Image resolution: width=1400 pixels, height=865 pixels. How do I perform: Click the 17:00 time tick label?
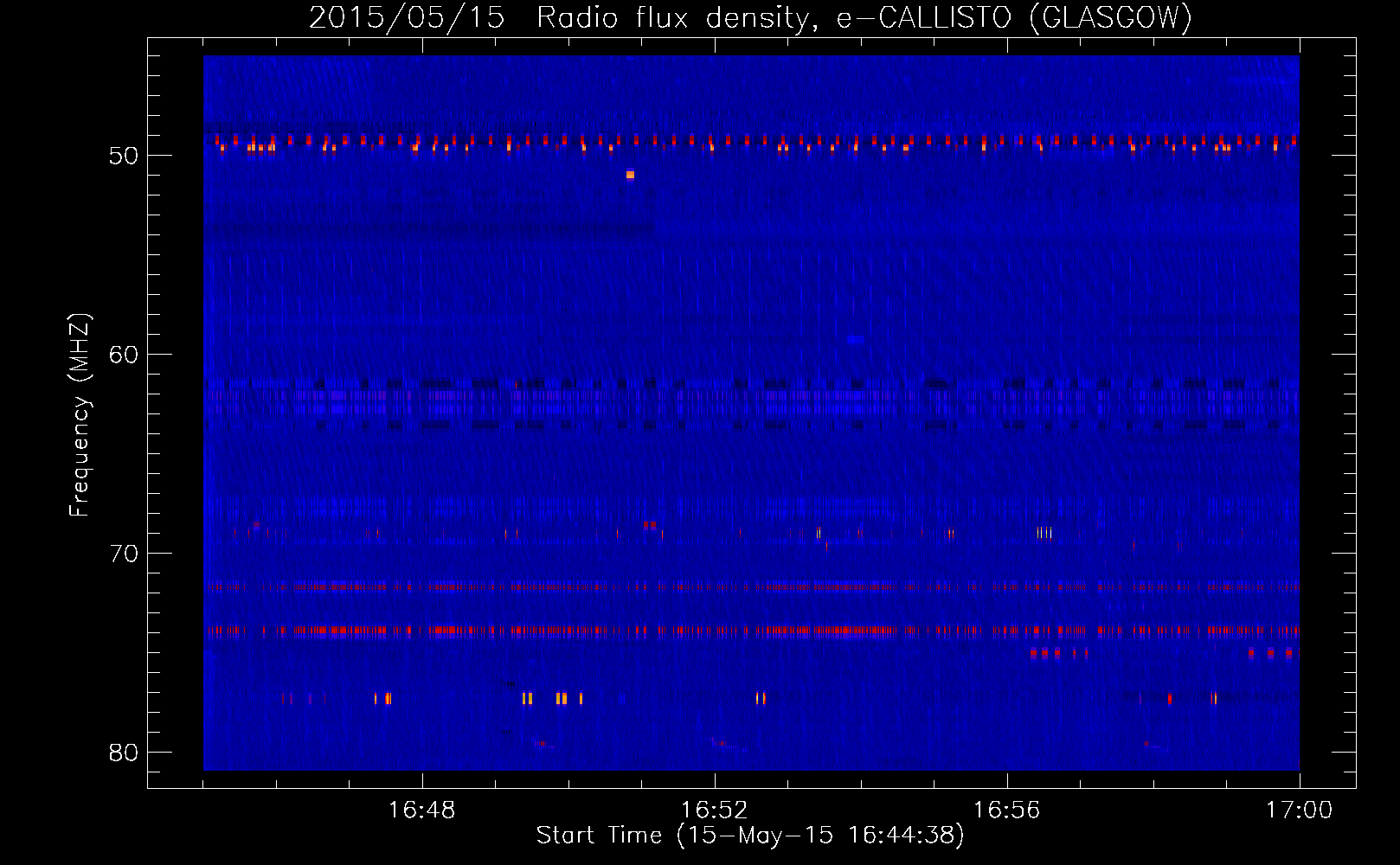(x=1299, y=811)
